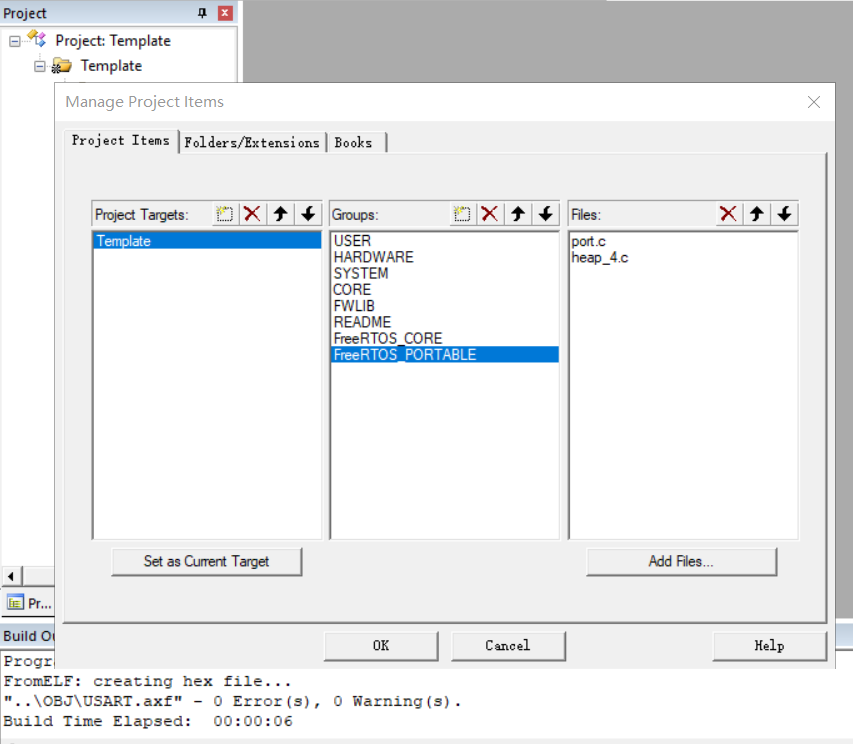Select Project: Template in the tree

[113, 41]
